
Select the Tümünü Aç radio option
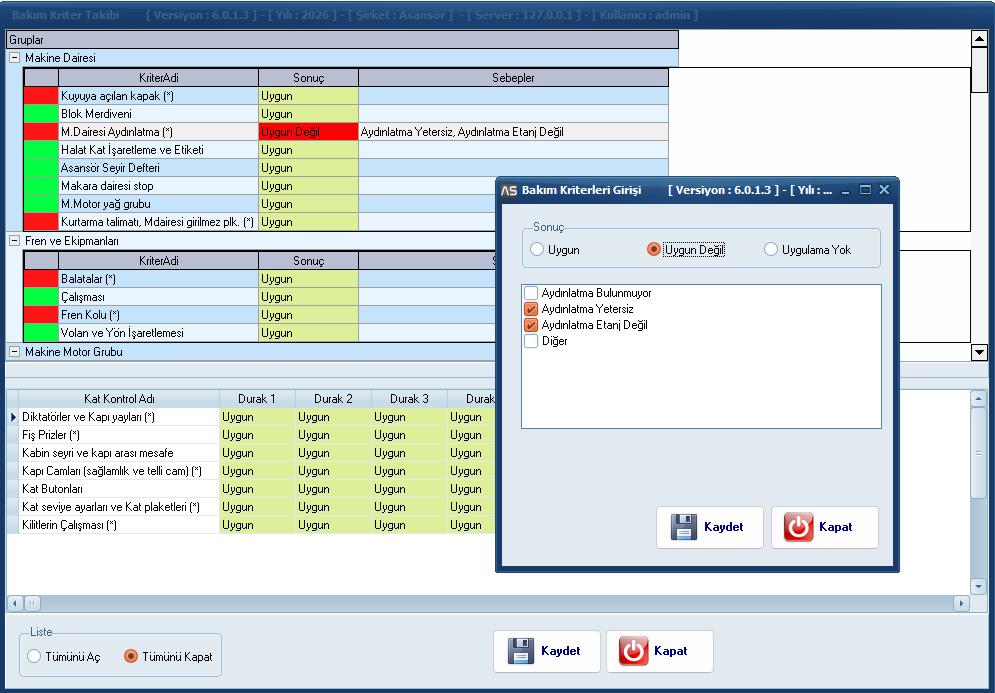34,657
